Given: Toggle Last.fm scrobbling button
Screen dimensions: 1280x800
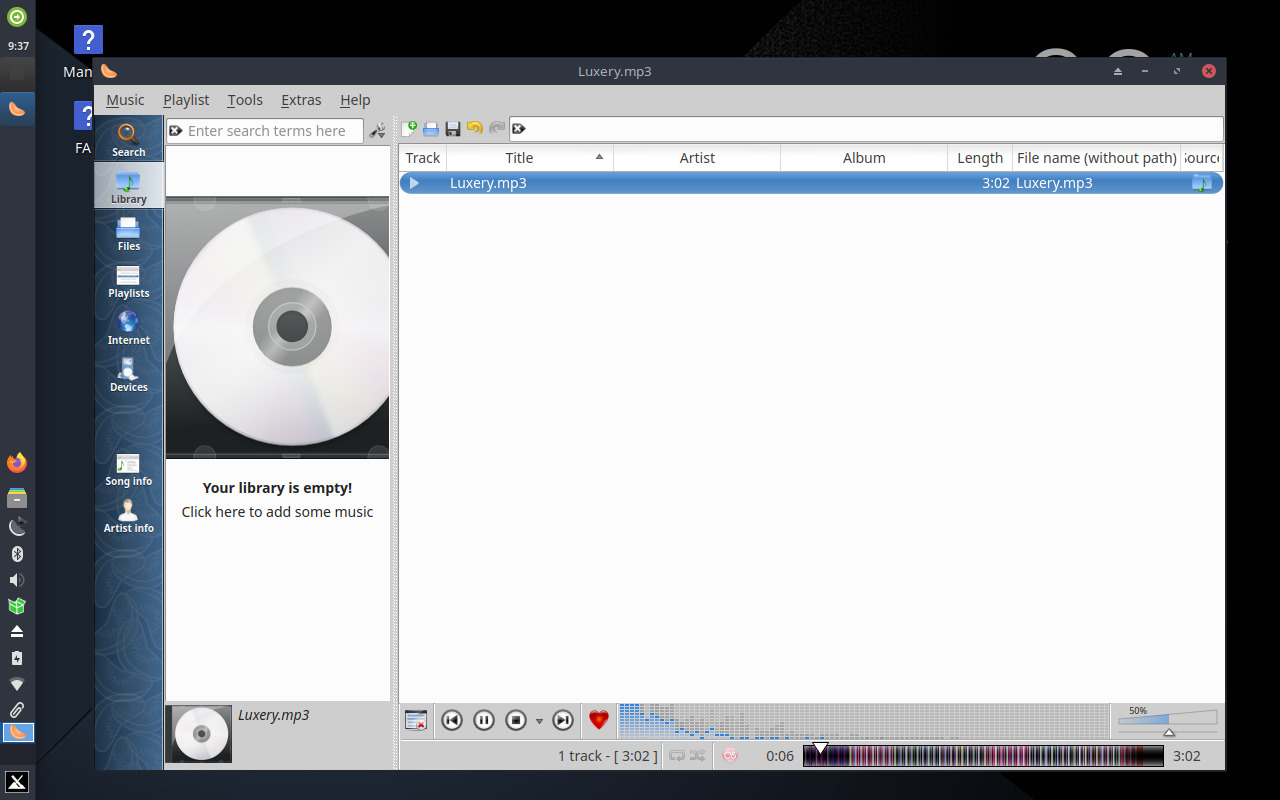Looking at the screenshot, I should [x=730, y=756].
